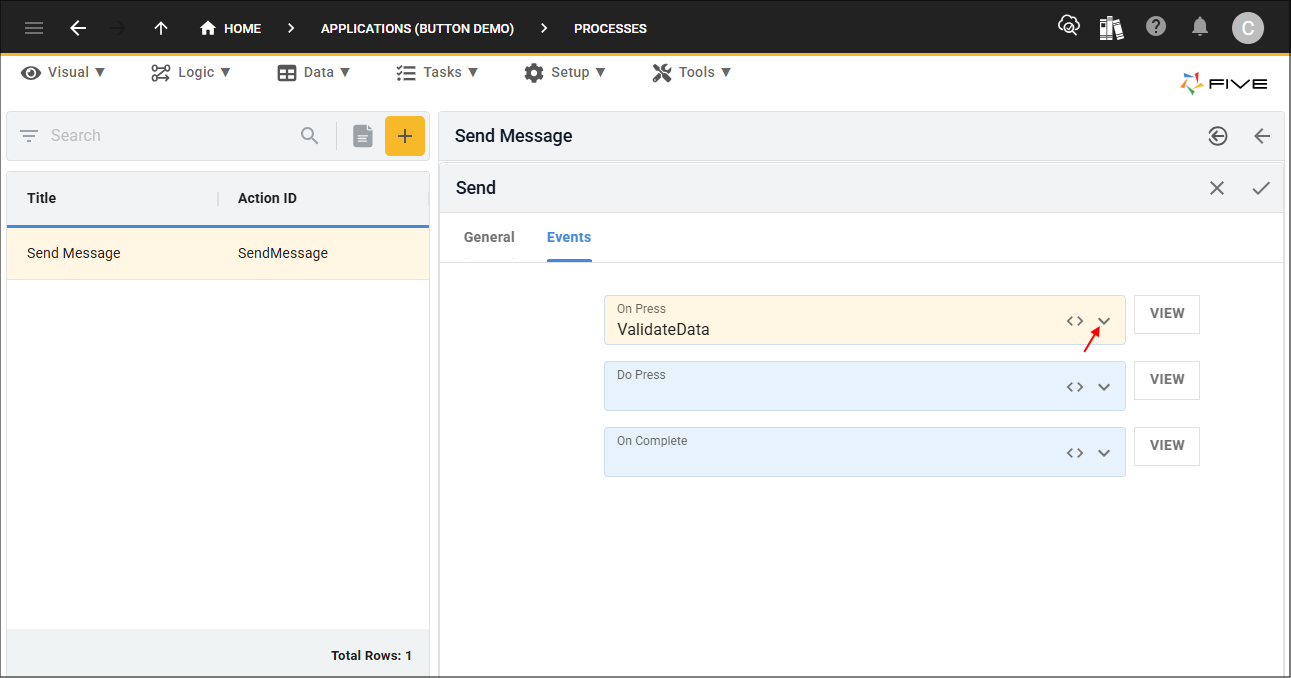Viewport: 1291px width, 678px height.
Task: Click the forward arrow in top bar
Action: 118,28
